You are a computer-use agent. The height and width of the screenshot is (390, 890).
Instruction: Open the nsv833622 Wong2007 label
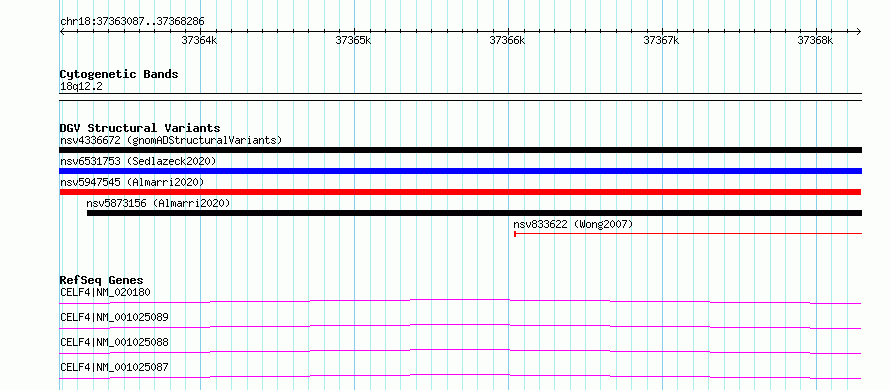click(x=573, y=224)
